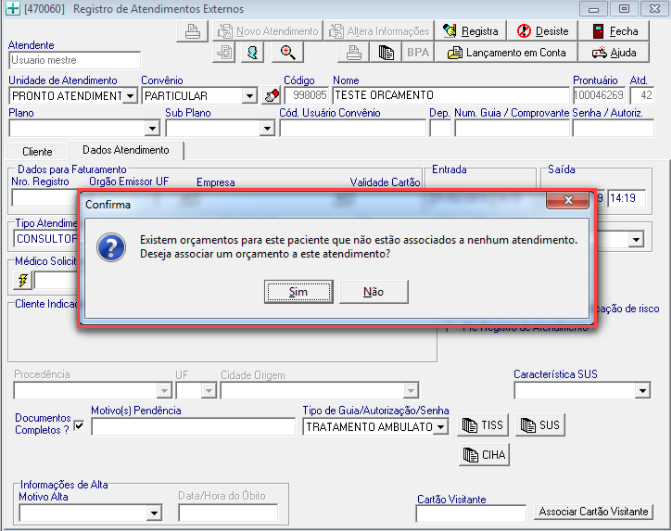The width and height of the screenshot is (671, 531).
Task: Click the green cross application icon in title bar
Action: [12, 9]
